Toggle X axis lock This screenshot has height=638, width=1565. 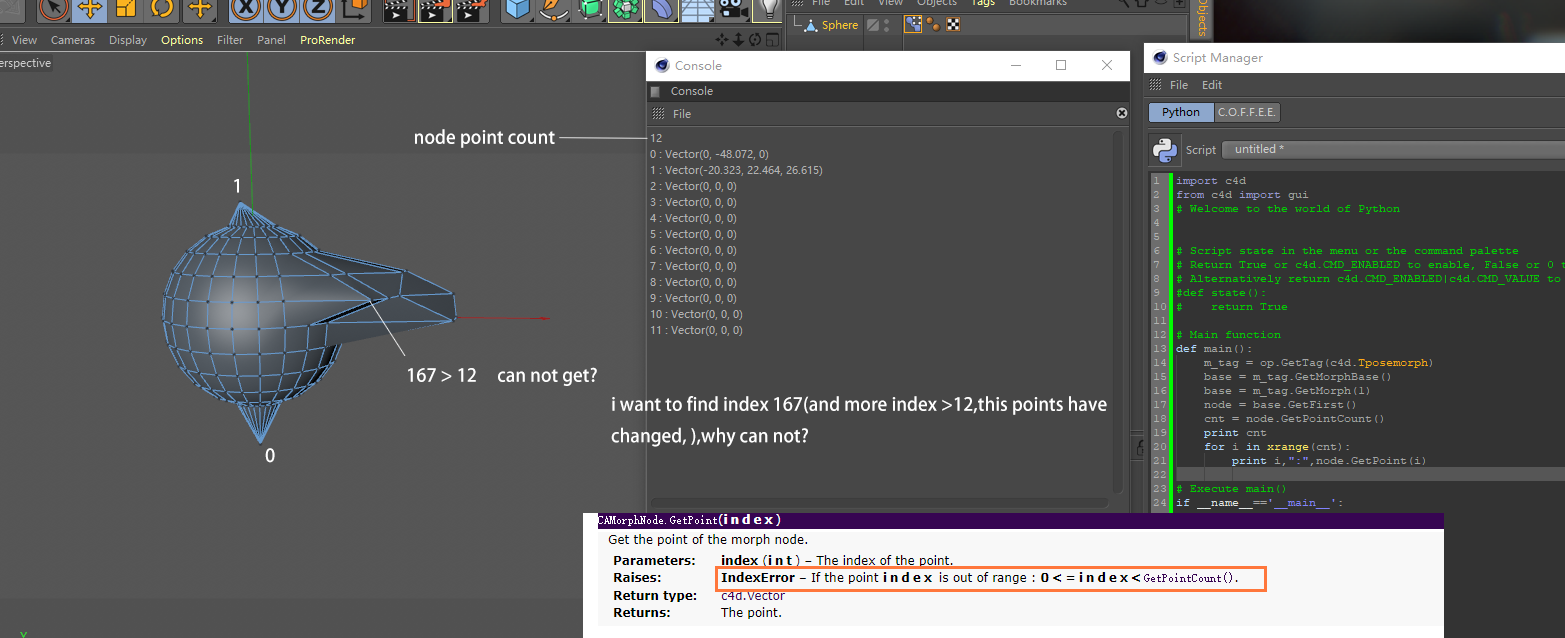[x=246, y=9]
